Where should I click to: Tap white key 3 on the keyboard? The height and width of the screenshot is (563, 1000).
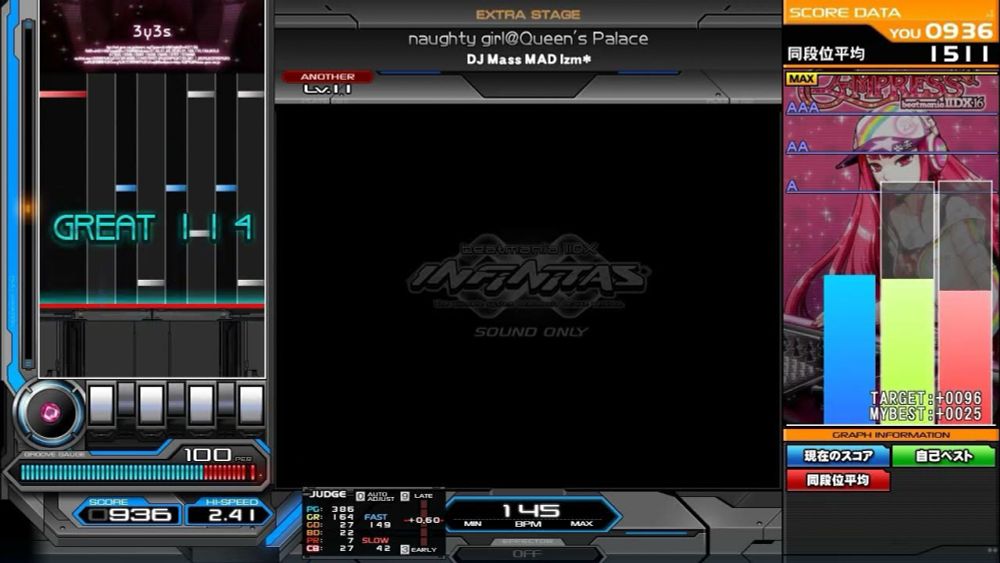point(151,404)
